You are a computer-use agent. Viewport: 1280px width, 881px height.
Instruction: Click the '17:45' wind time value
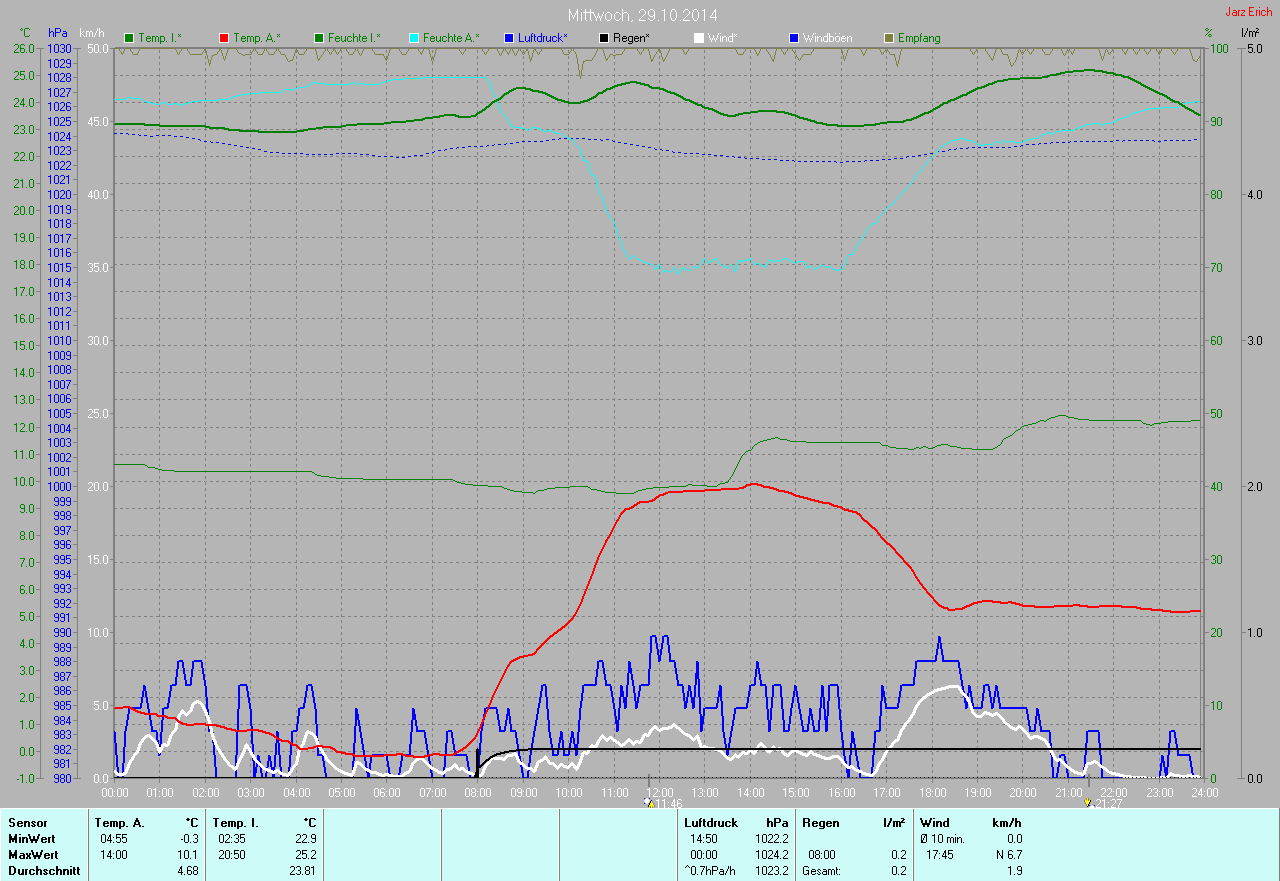tap(939, 855)
